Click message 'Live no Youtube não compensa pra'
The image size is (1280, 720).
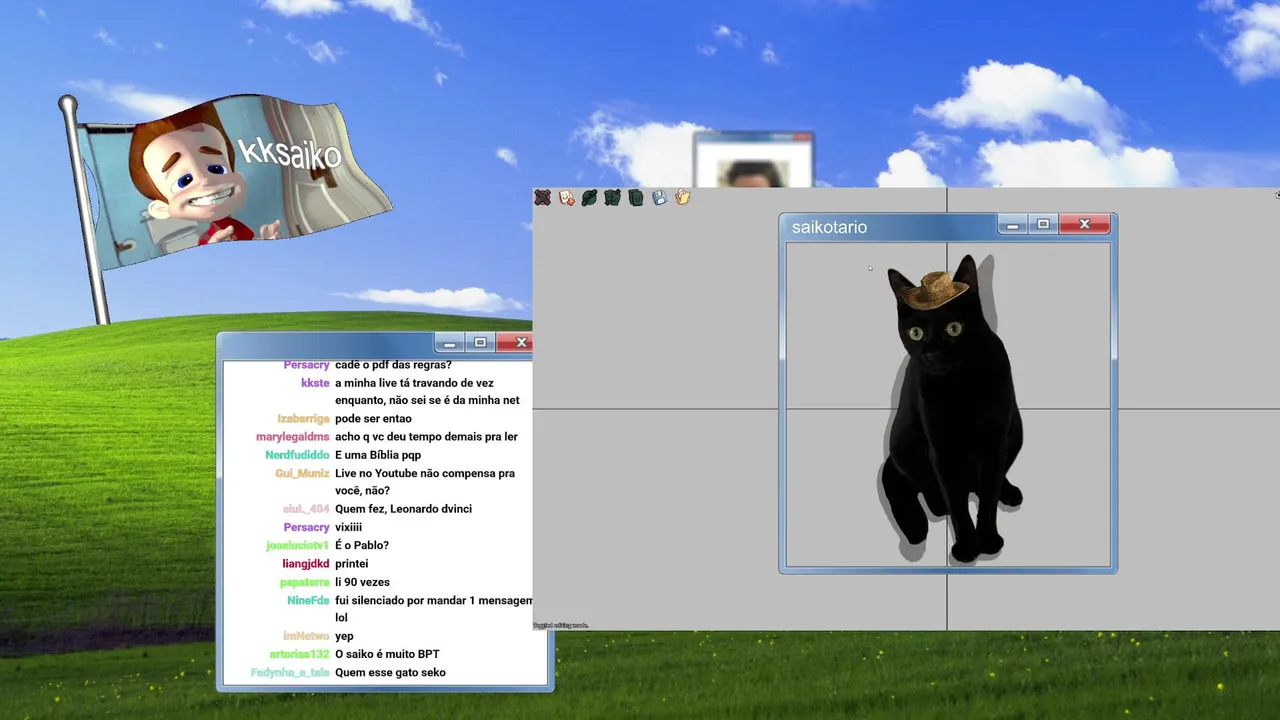[425, 473]
